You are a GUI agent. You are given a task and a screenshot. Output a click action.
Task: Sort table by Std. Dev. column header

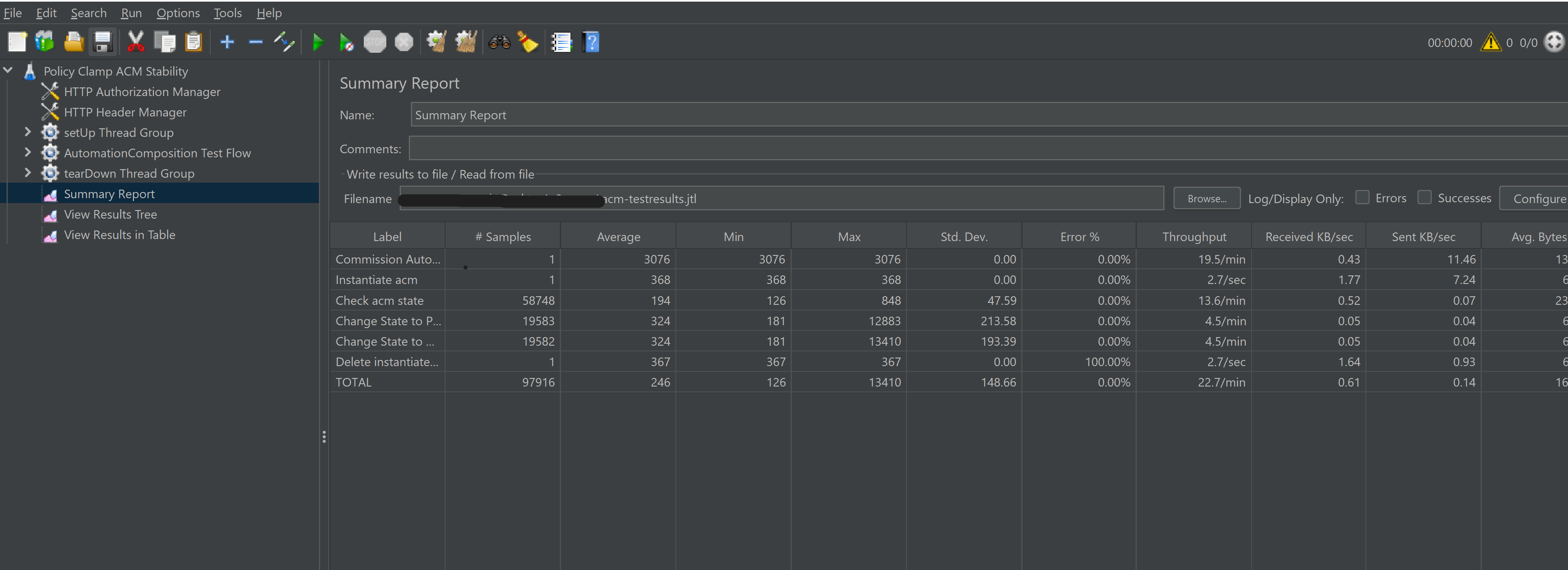coord(964,236)
